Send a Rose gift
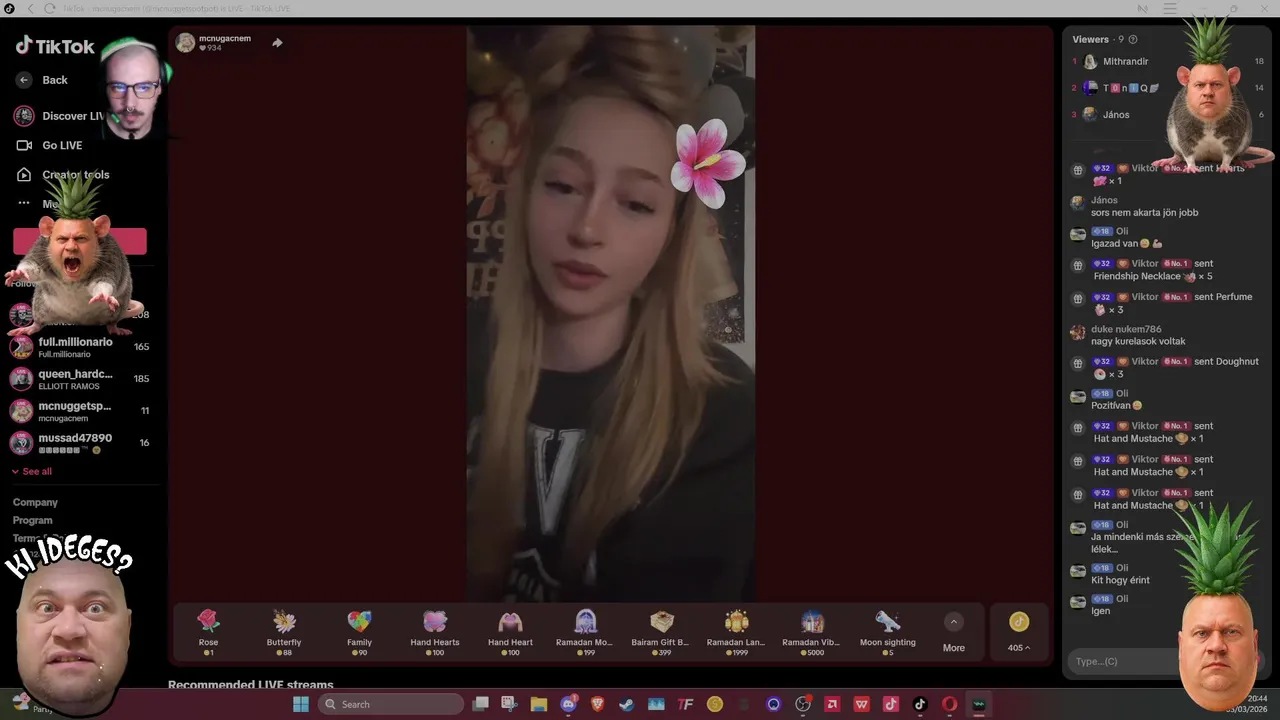Screen dimensions: 1280x720 pyautogui.click(x=208, y=632)
